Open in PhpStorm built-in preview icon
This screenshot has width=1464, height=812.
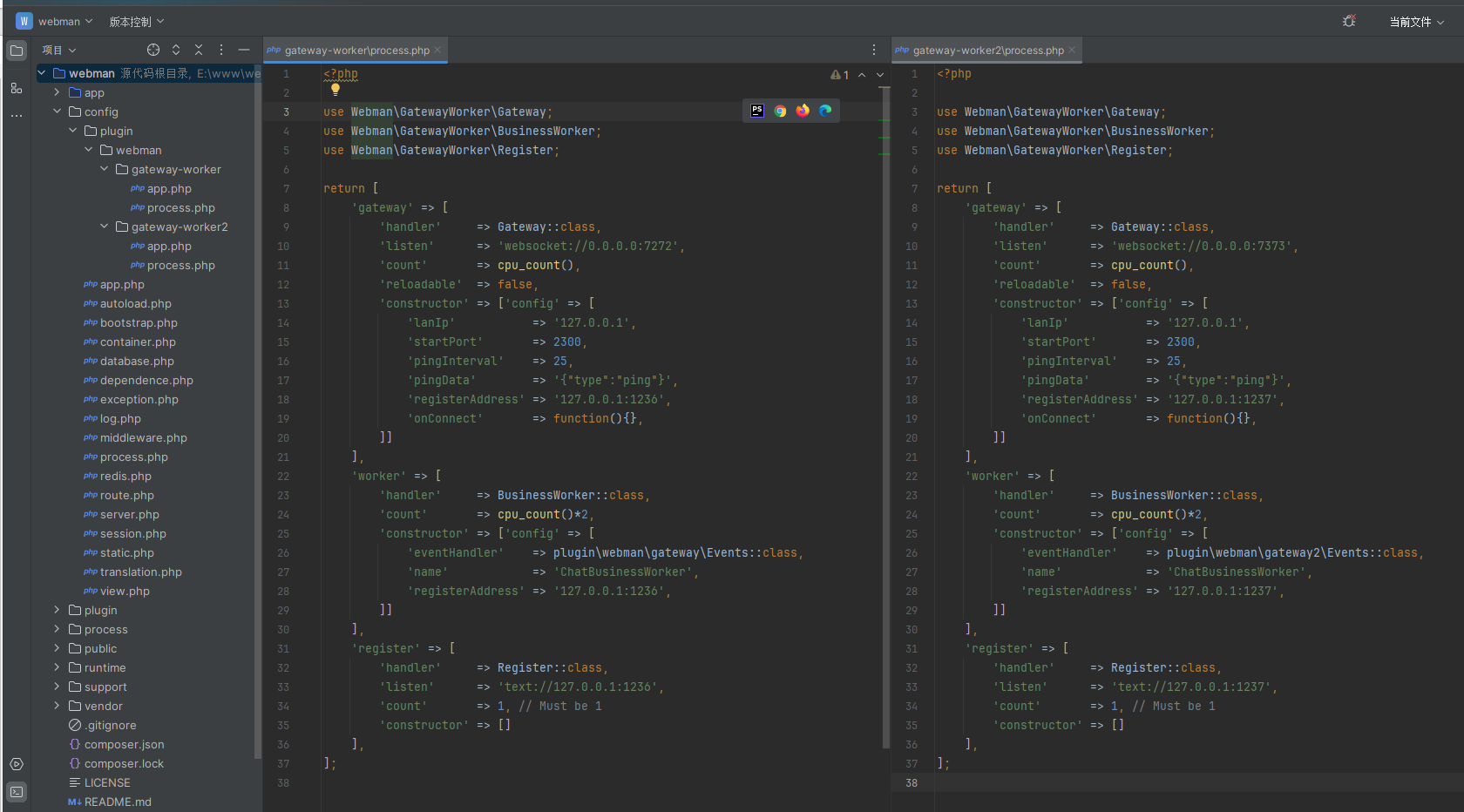coord(757,111)
